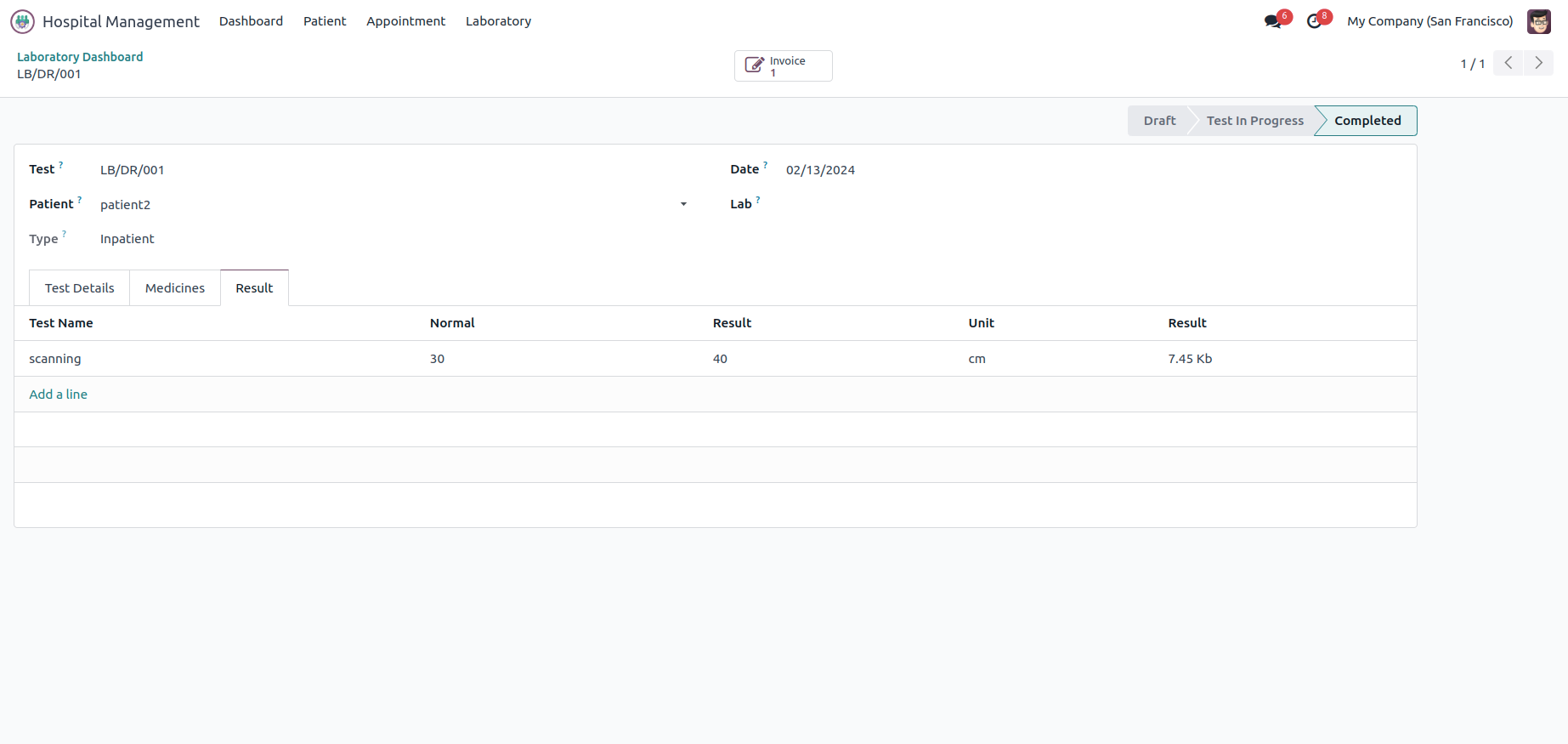Sort by Test Name column header
Image resolution: width=1568 pixels, height=744 pixels.
(61, 323)
